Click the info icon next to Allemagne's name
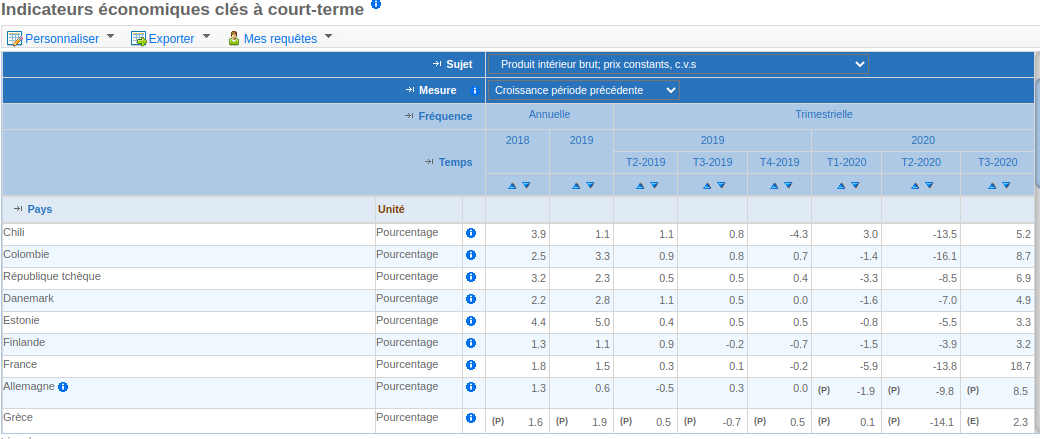Screen dimensions: 1040x439 63,386
